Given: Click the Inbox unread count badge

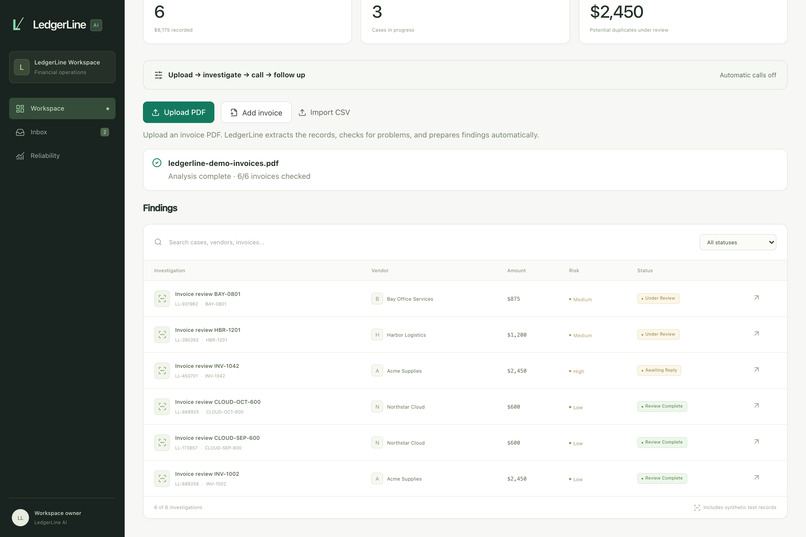Looking at the screenshot, I should click(x=104, y=132).
